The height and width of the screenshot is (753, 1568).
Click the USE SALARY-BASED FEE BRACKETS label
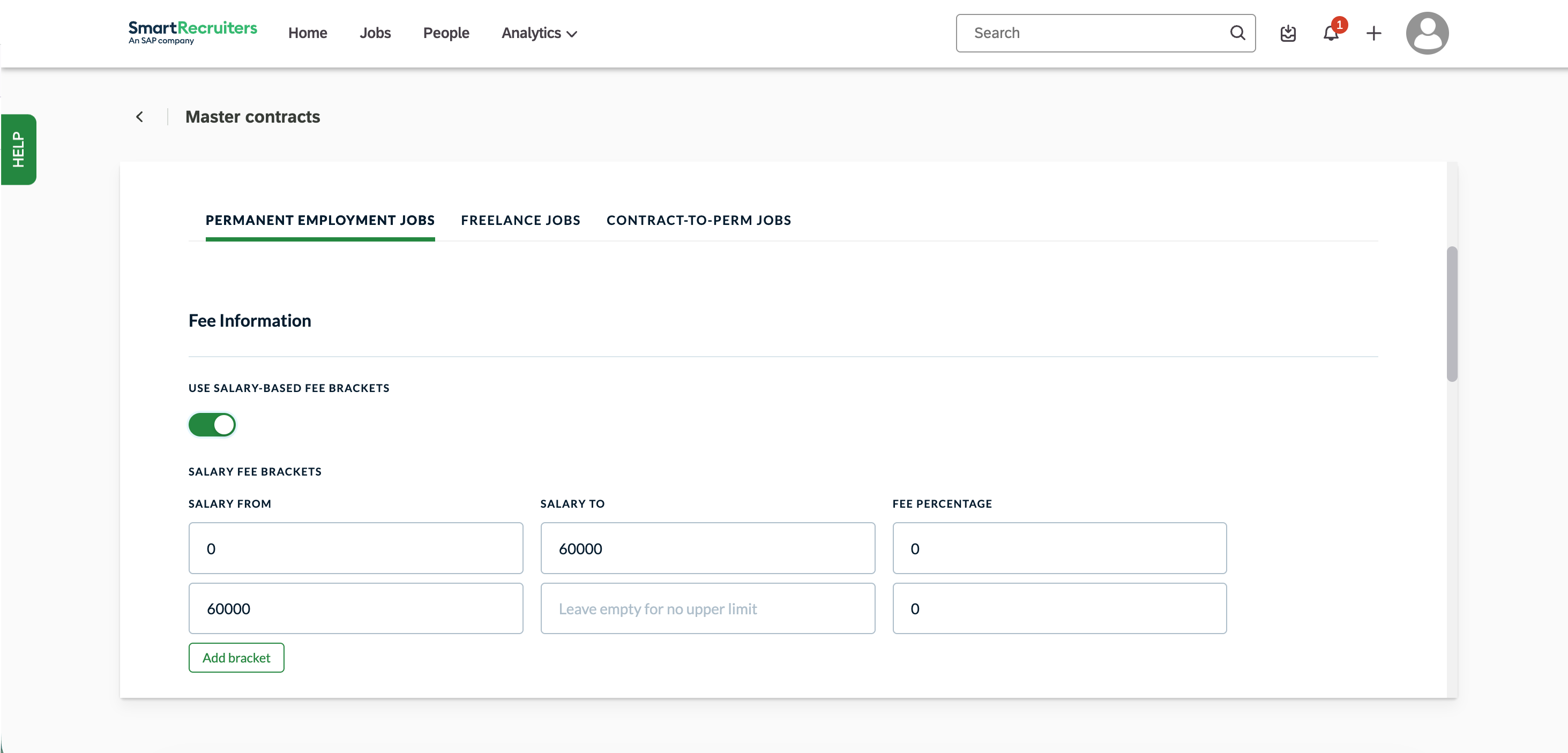pyautogui.click(x=289, y=388)
